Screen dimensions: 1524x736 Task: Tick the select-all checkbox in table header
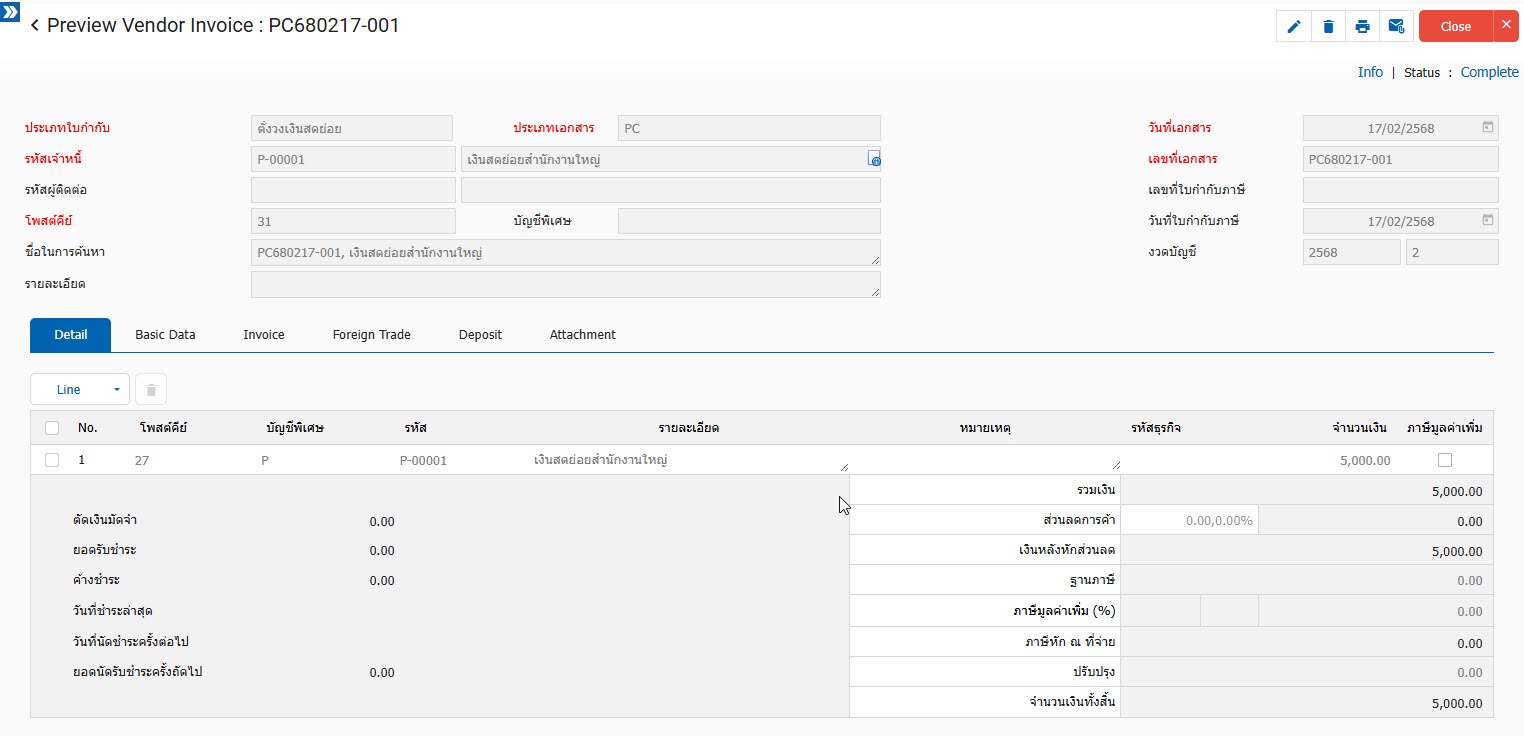click(x=52, y=428)
